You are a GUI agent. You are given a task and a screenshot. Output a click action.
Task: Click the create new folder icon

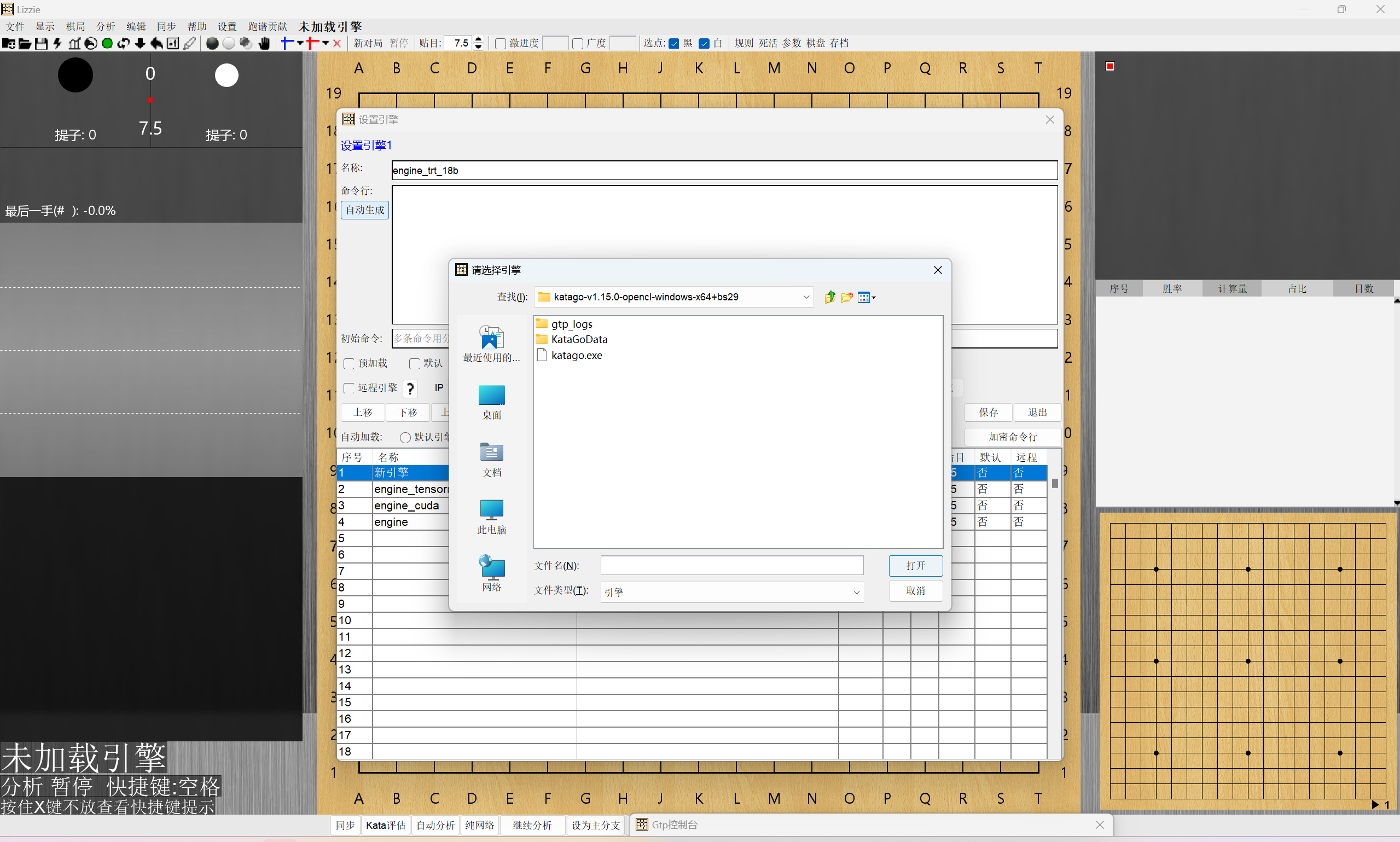847,297
